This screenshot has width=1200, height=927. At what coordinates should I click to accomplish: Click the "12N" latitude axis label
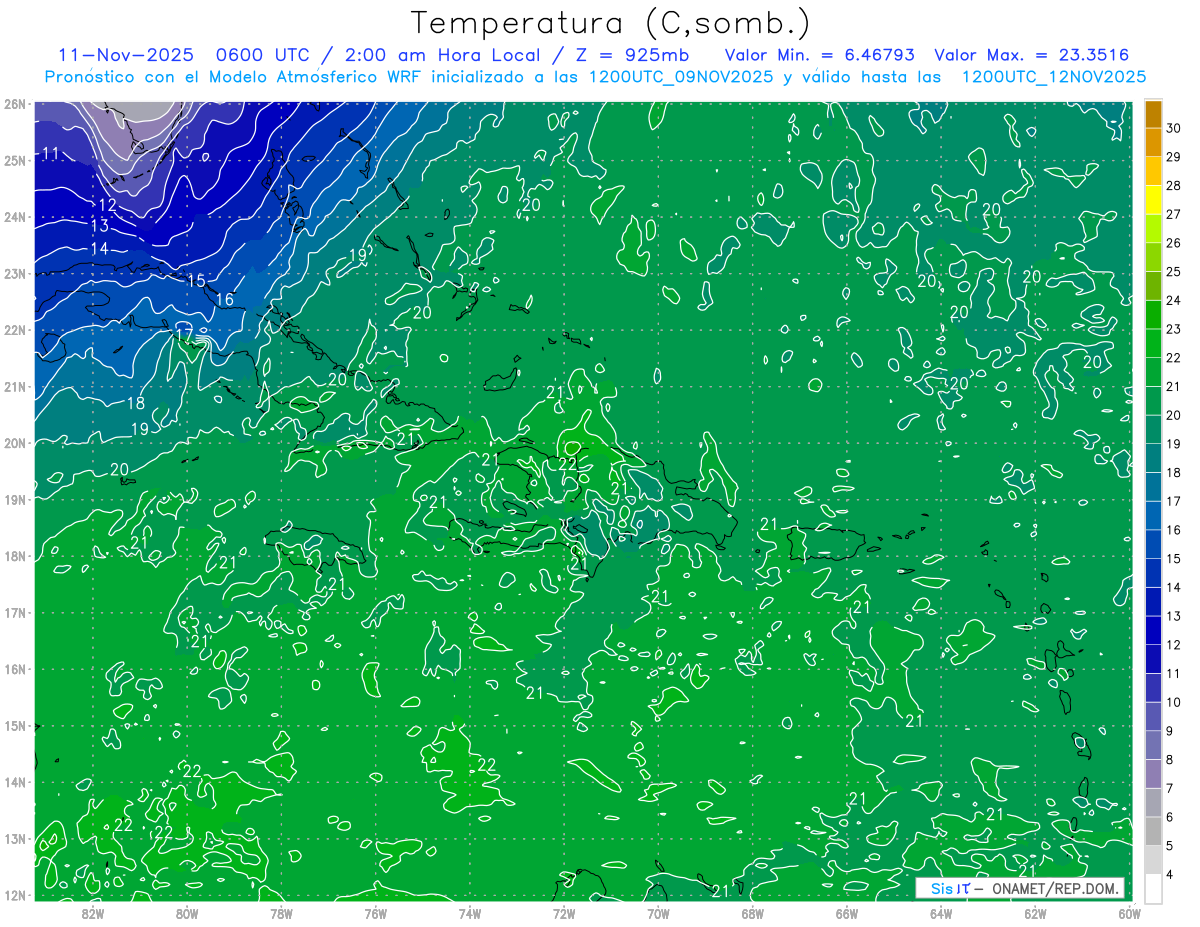[x=14, y=895]
